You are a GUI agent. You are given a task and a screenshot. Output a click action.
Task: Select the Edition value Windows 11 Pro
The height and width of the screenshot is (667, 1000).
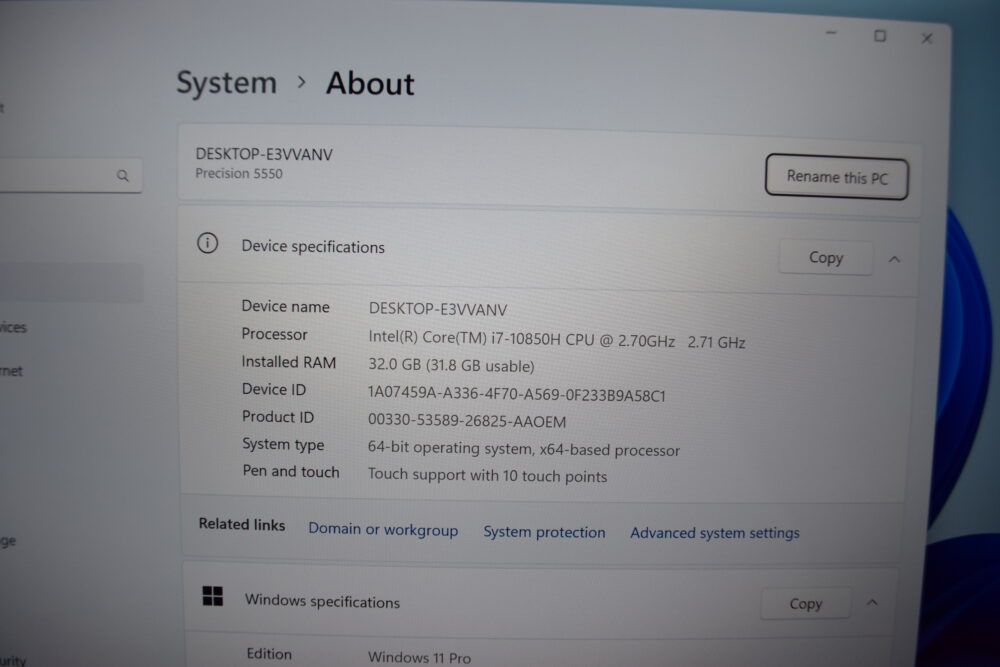pyautogui.click(x=419, y=657)
